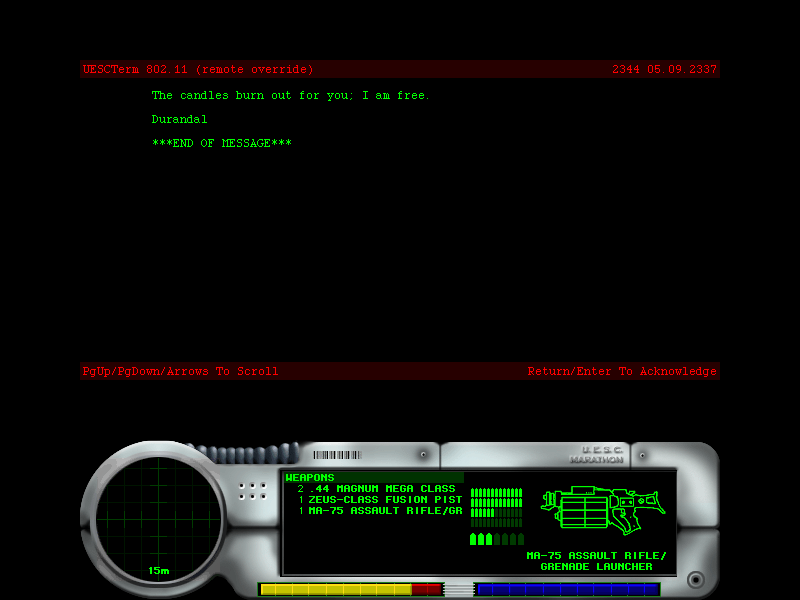The height and width of the screenshot is (600, 800).
Task: Click the rifle bullet ammo display
Action: [x=497, y=507]
